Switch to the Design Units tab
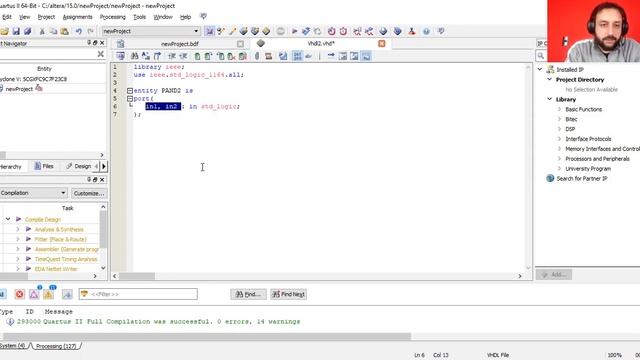The height and width of the screenshot is (360, 640). click(x=79, y=166)
